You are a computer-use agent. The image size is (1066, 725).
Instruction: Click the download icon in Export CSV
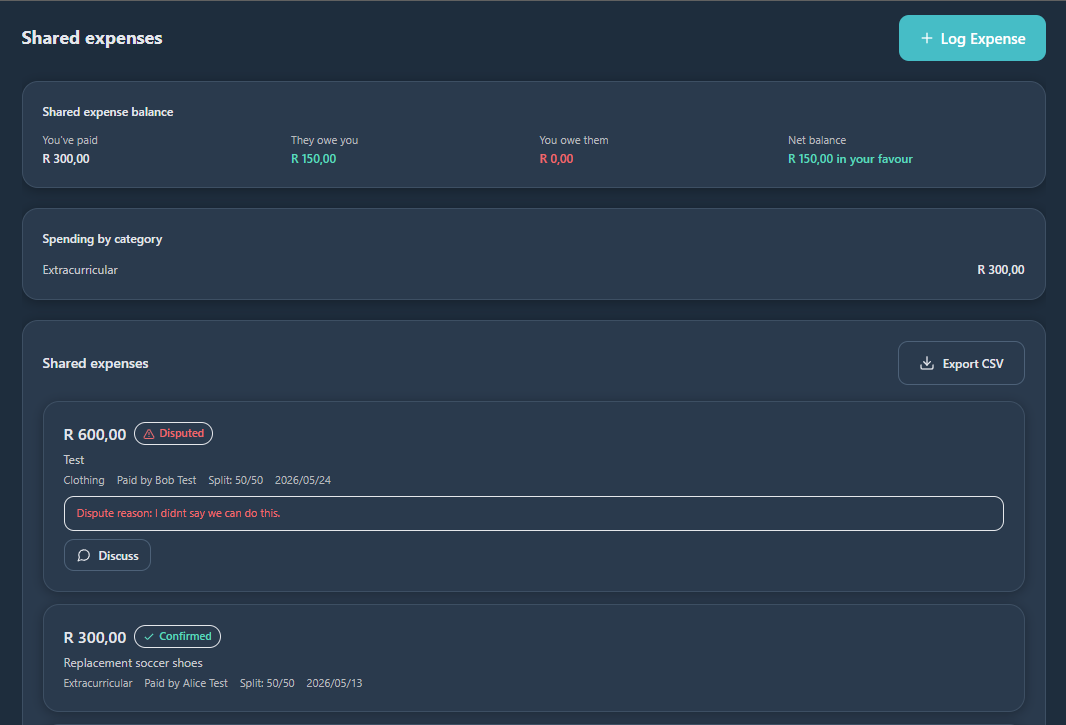point(927,363)
